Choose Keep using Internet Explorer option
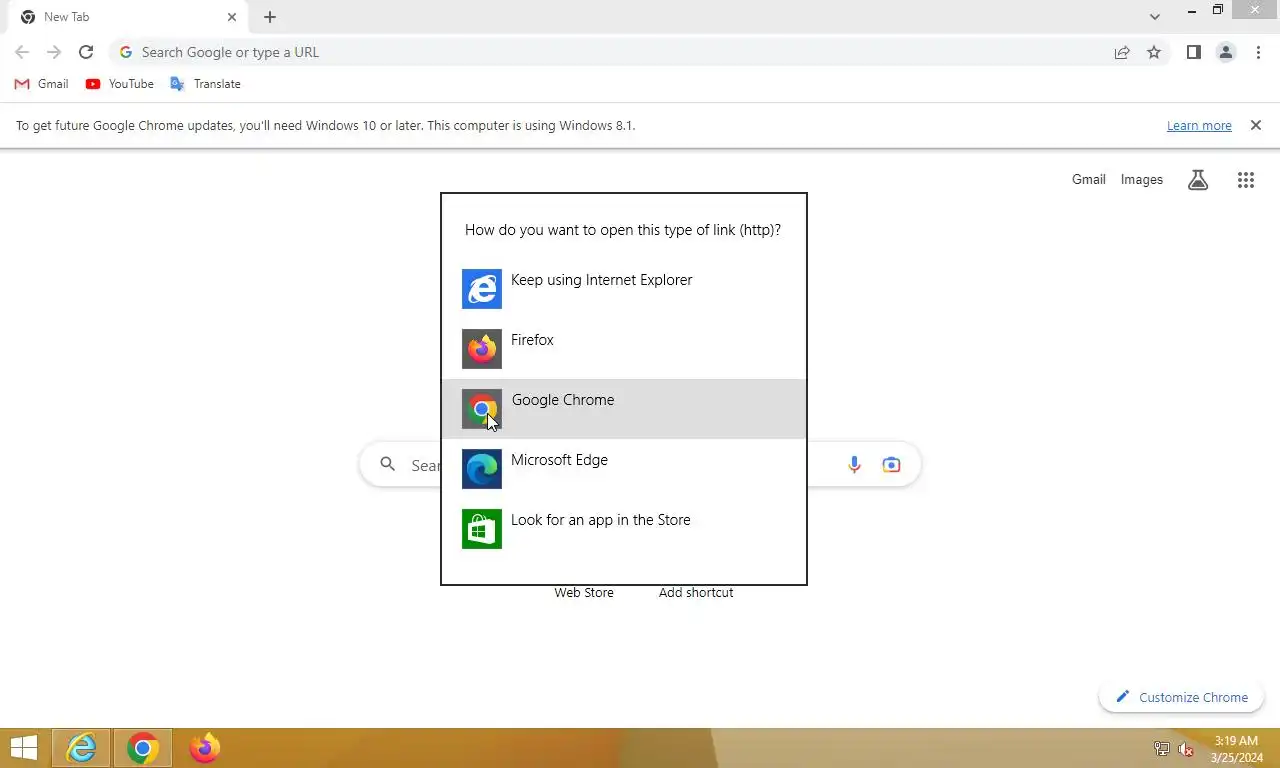The height and width of the screenshot is (768, 1280). pos(623,289)
